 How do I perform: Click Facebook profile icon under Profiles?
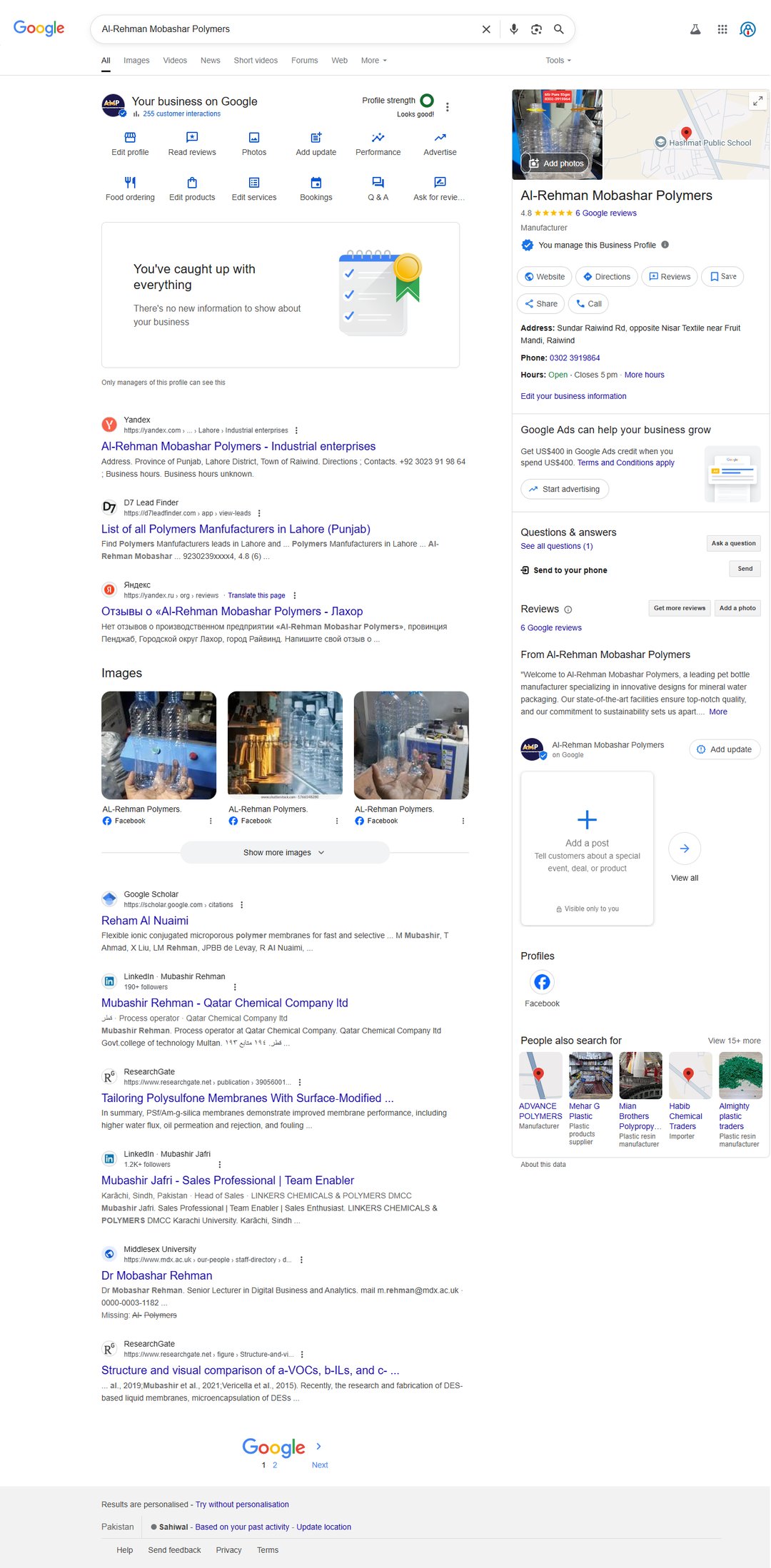pos(542,982)
